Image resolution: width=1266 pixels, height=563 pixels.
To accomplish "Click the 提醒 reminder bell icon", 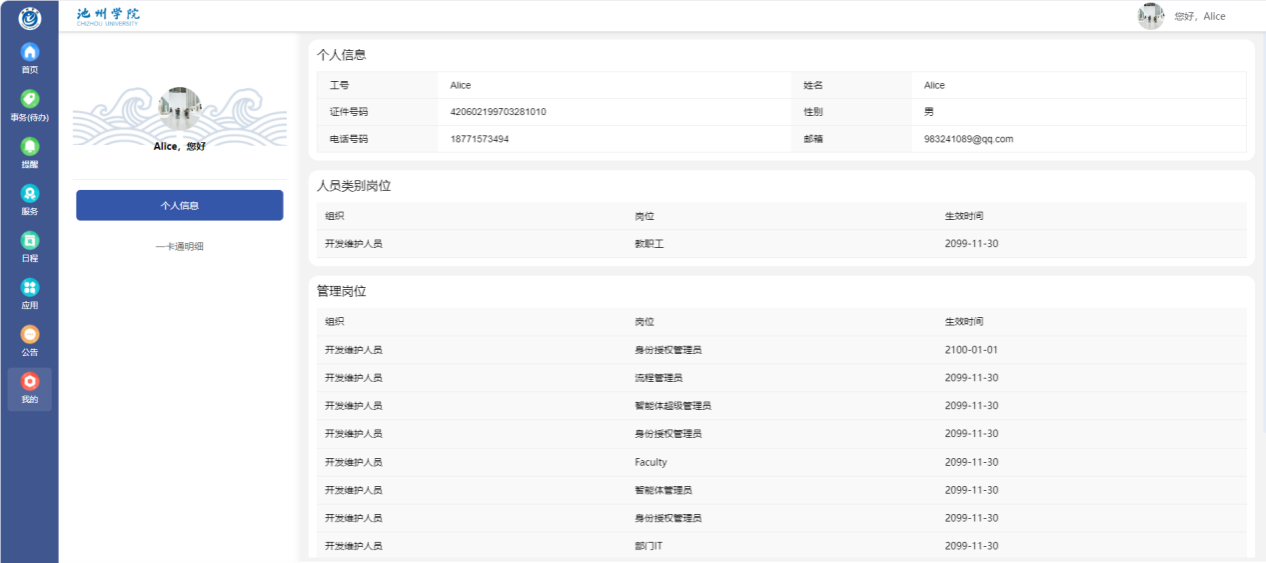I will pos(30,146).
